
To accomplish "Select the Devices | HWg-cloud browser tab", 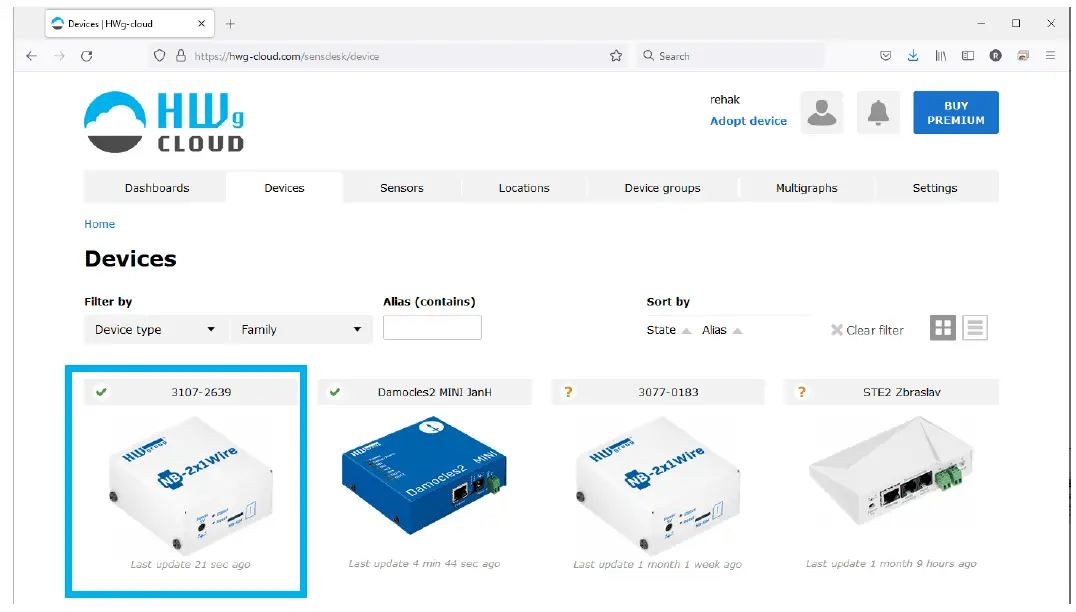I will (130, 24).
